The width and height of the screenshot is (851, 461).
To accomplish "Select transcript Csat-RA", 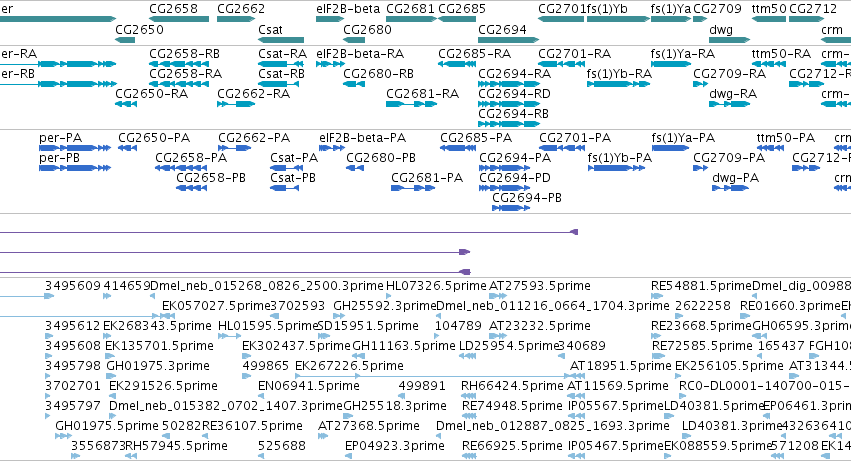I will [281, 64].
